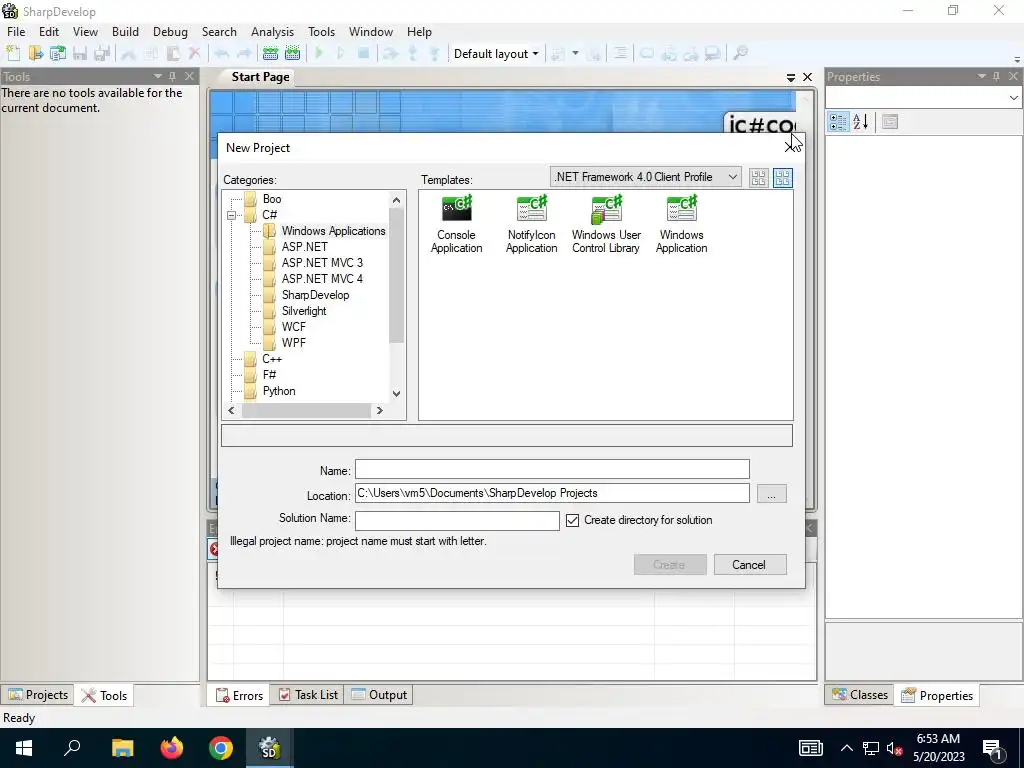This screenshot has height=768, width=1024.
Task: Select the Console Application template
Action: pyautogui.click(x=456, y=224)
